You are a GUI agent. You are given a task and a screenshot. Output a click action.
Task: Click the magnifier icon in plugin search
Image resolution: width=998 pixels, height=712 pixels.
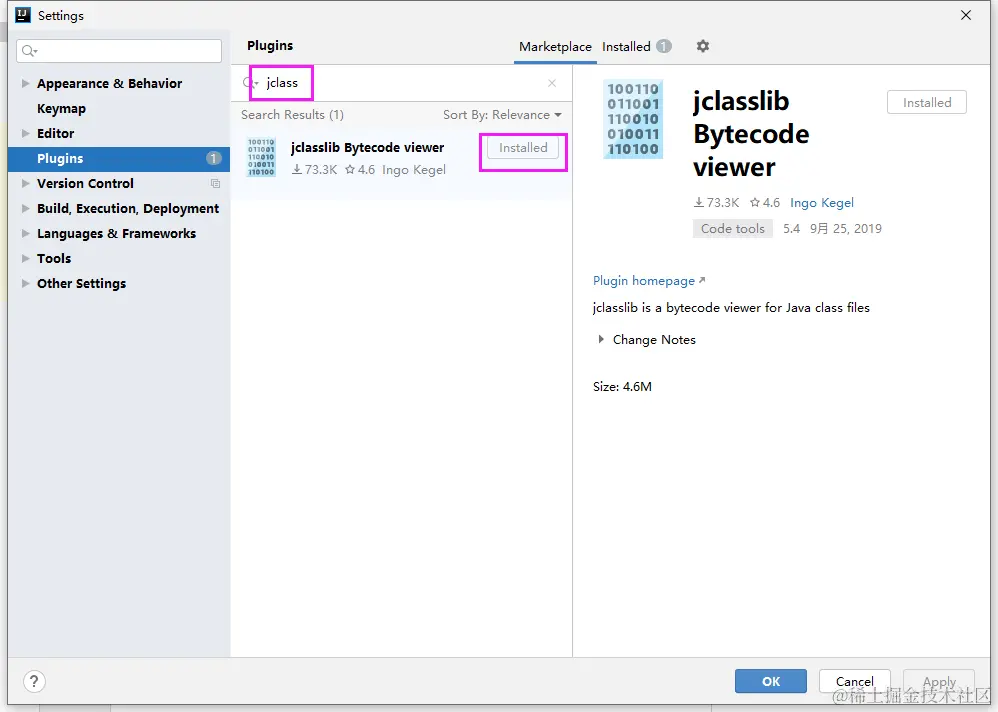pyautogui.click(x=250, y=83)
